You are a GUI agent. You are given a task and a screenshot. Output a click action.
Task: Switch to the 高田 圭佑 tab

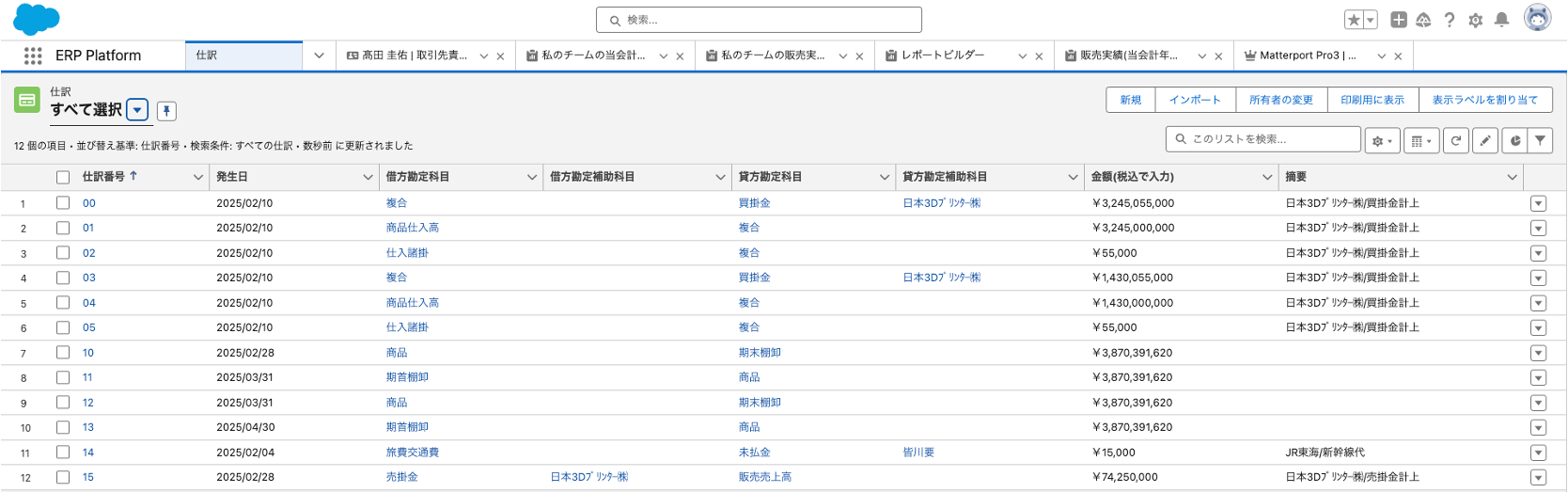pos(407,56)
